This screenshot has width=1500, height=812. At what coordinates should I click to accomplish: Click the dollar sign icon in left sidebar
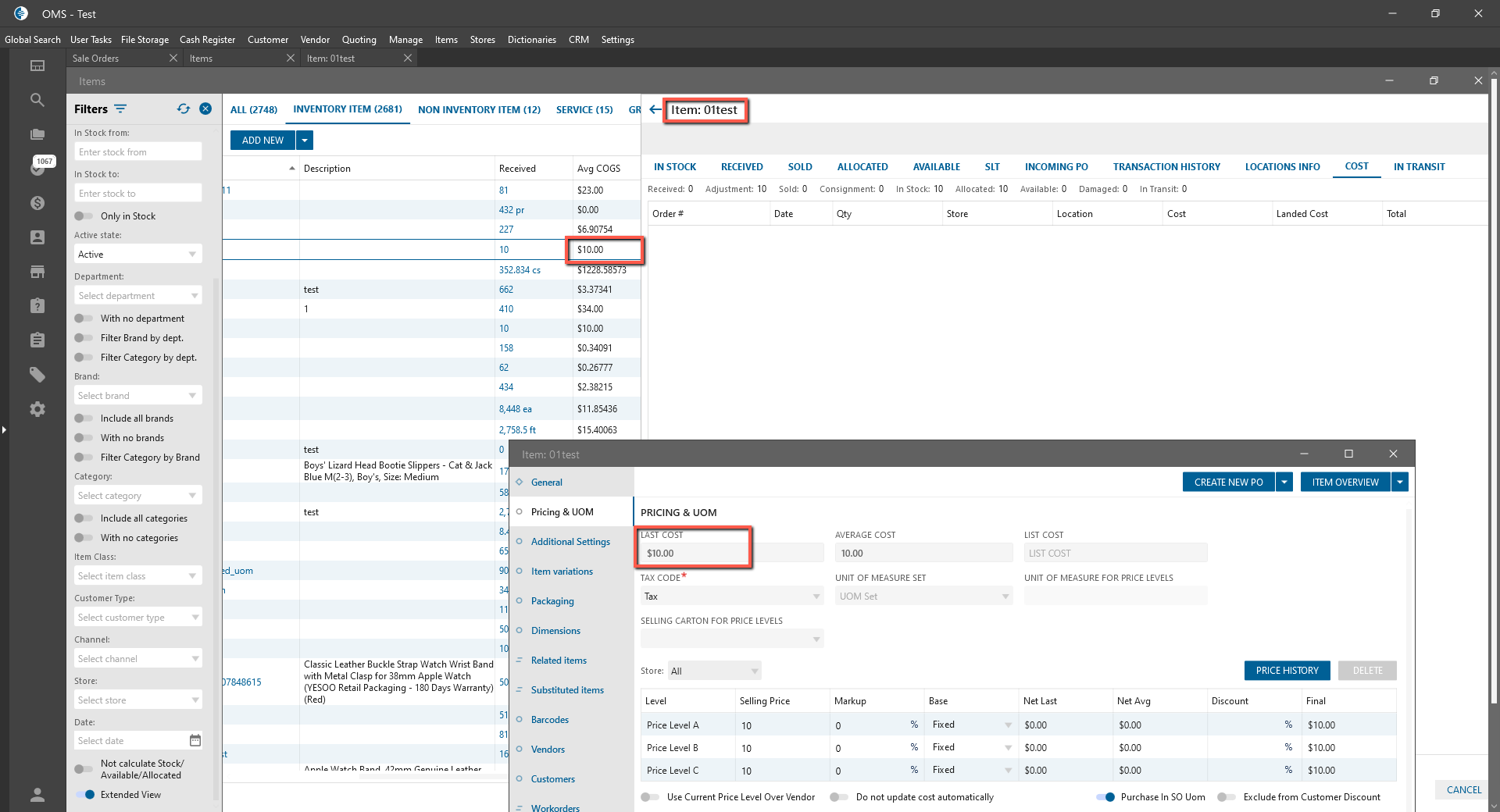37,203
